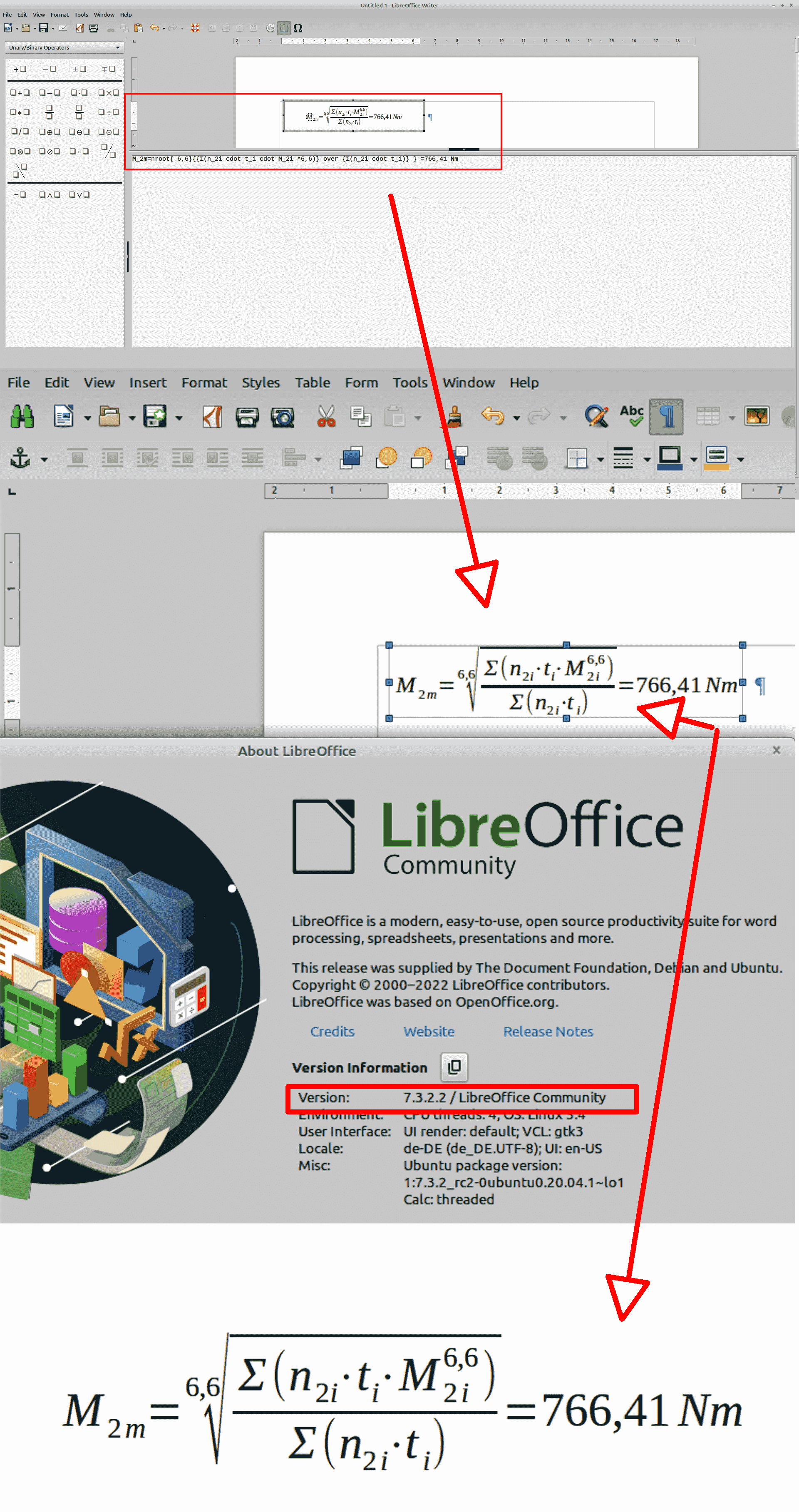This screenshot has height=1512, width=799.
Task: Click the Bring to Front blue squares icon
Action: pos(351,458)
